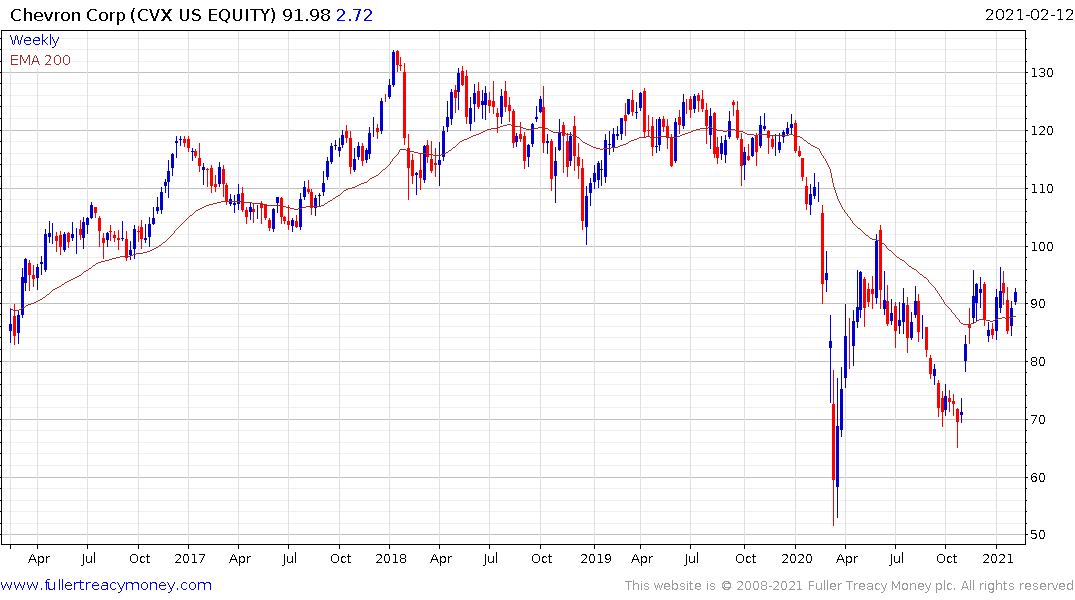Click the latest candlestick at 91.98
The image size is (1075, 600).
1015,295
